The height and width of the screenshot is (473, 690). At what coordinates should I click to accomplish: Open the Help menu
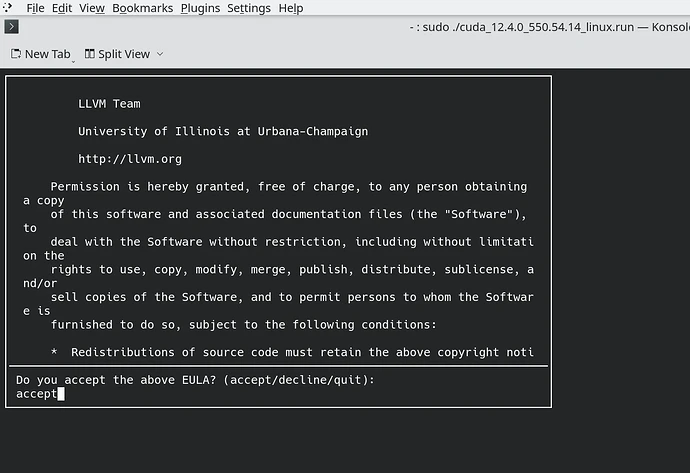pyautogui.click(x=291, y=8)
